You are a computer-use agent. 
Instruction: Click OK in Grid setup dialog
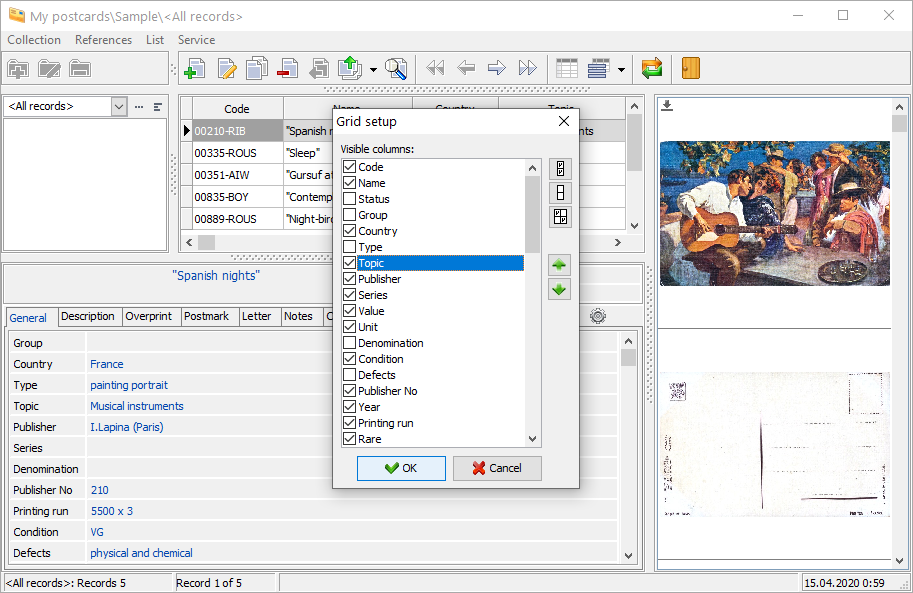point(401,468)
